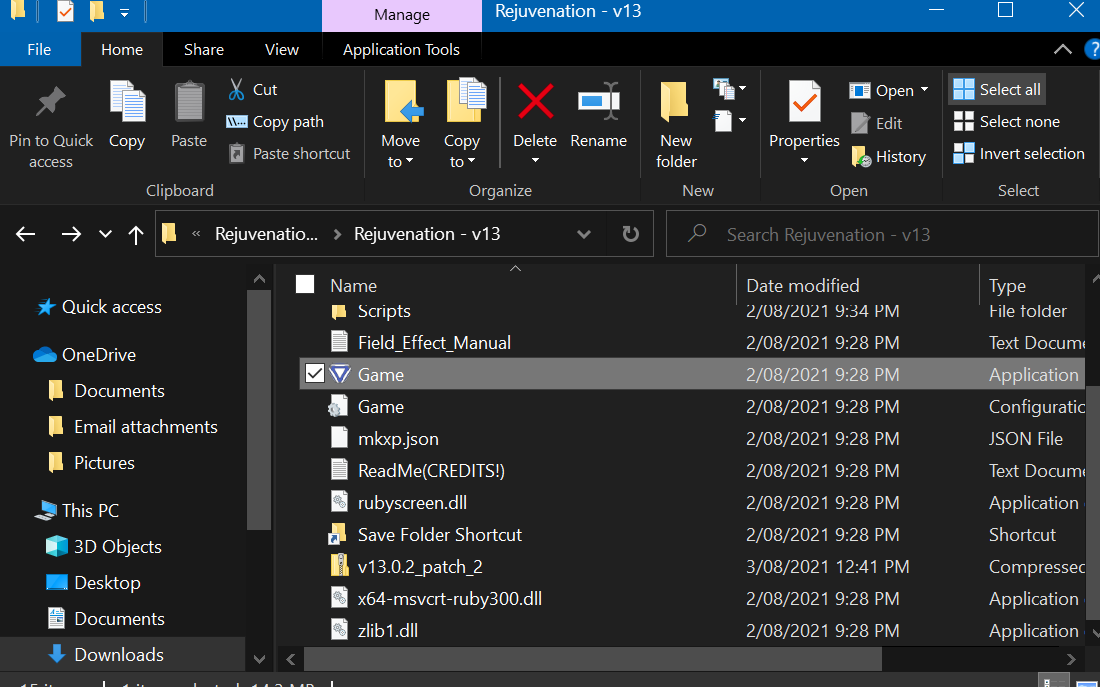Click the rubyscreen.dll file icon
The width and height of the screenshot is (1100, 687).
[339, 502]
